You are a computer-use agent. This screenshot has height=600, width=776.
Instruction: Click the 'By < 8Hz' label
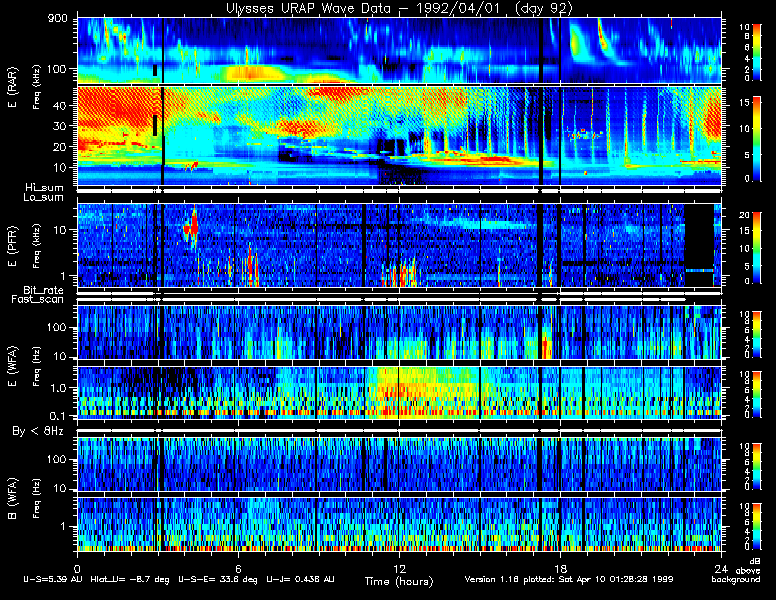tap(38, 431)
